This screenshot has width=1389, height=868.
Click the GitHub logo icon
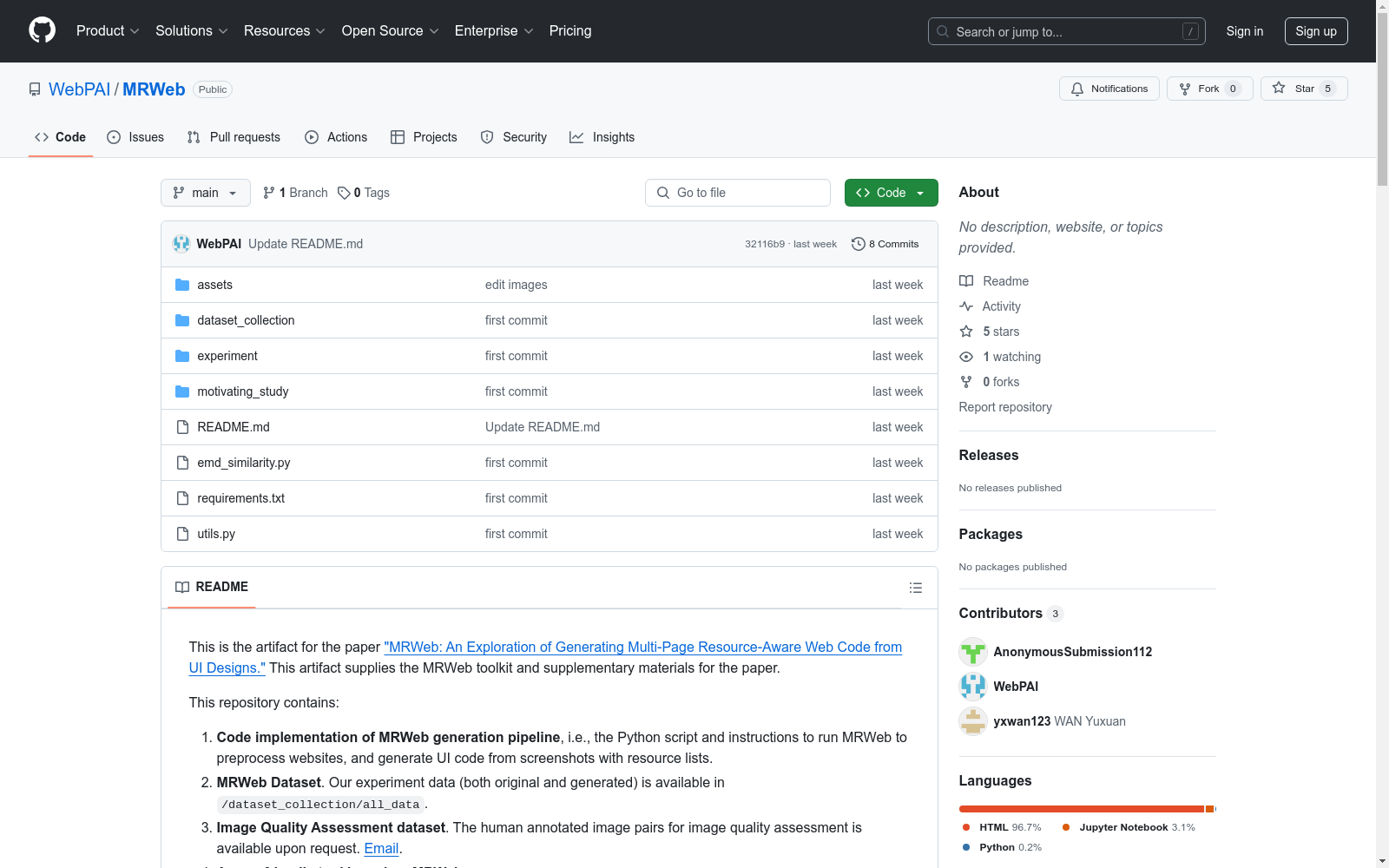[x=42, y=30]
